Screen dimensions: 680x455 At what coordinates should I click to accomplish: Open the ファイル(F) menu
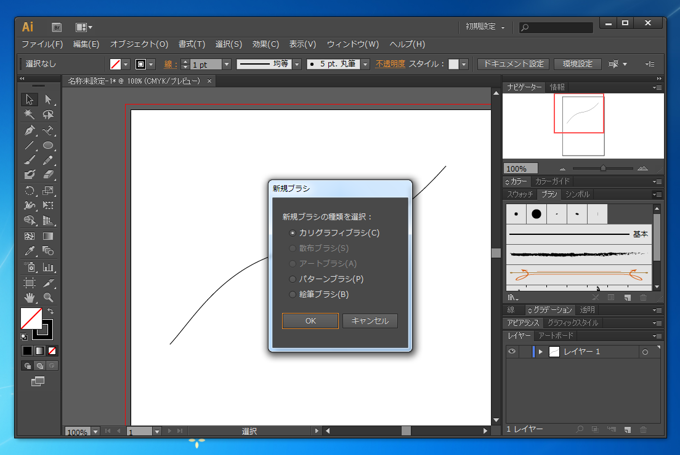tap(42, 44)
